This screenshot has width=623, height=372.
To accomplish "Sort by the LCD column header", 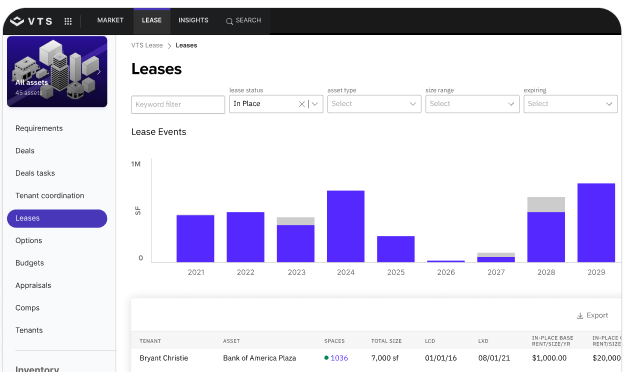I will (430, 341).
